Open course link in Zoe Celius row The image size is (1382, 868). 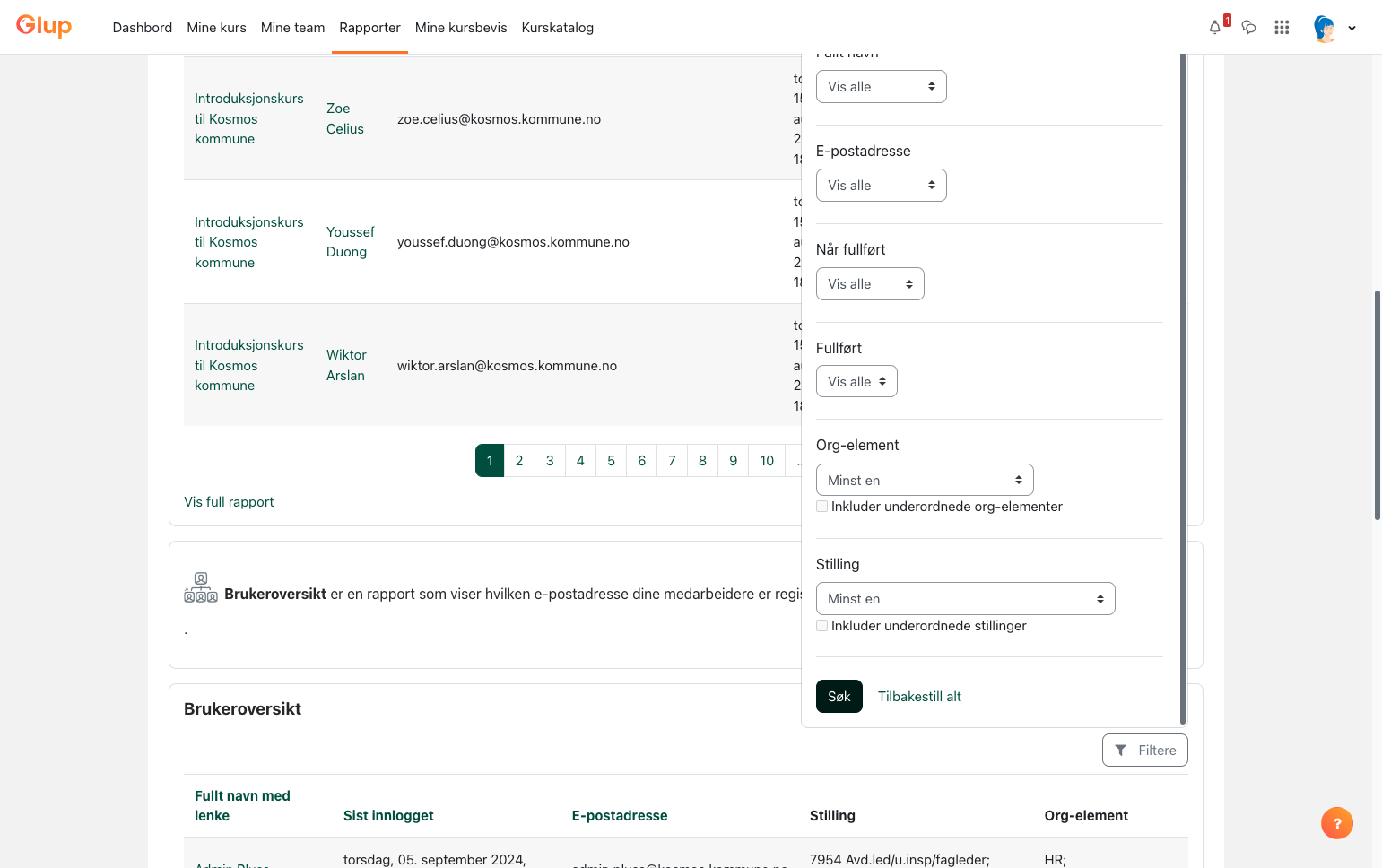[x=248, y=118]
